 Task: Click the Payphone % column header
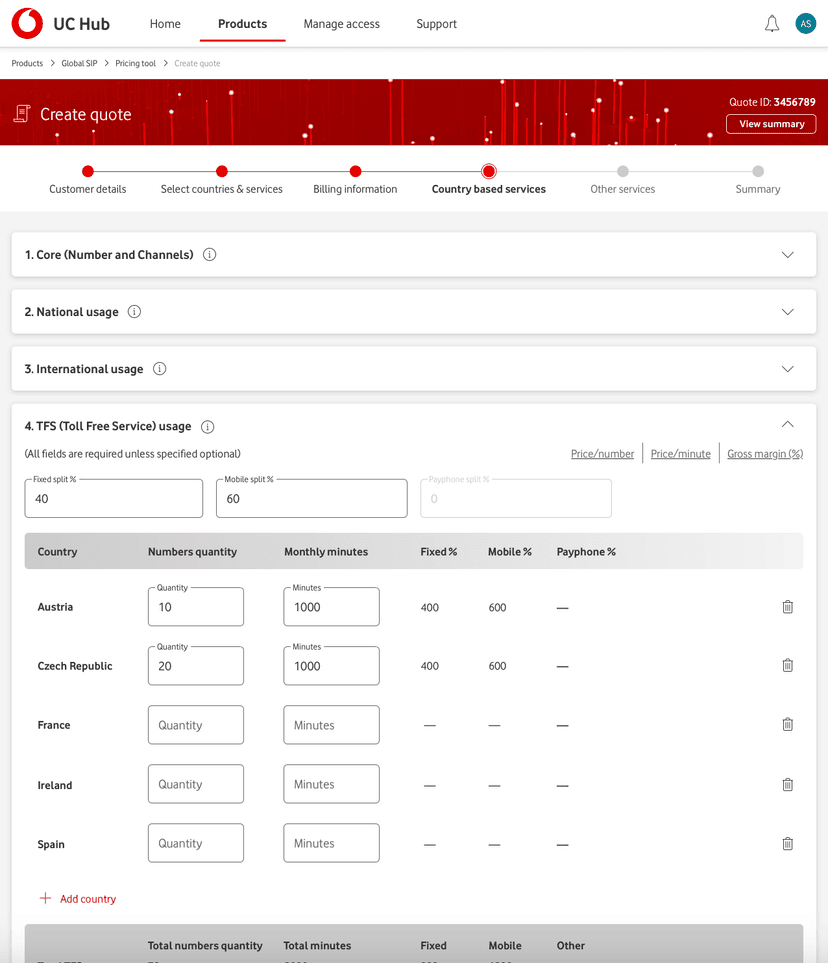click(x=586, y=552)
